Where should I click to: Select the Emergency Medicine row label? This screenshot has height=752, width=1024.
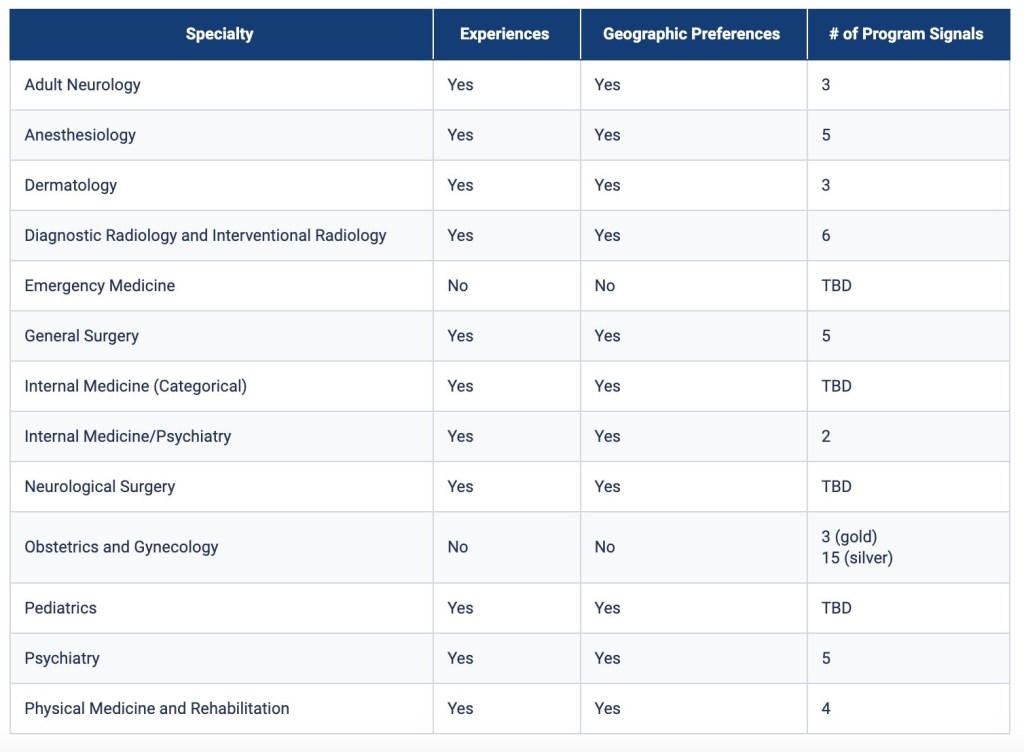pos(99,286)
